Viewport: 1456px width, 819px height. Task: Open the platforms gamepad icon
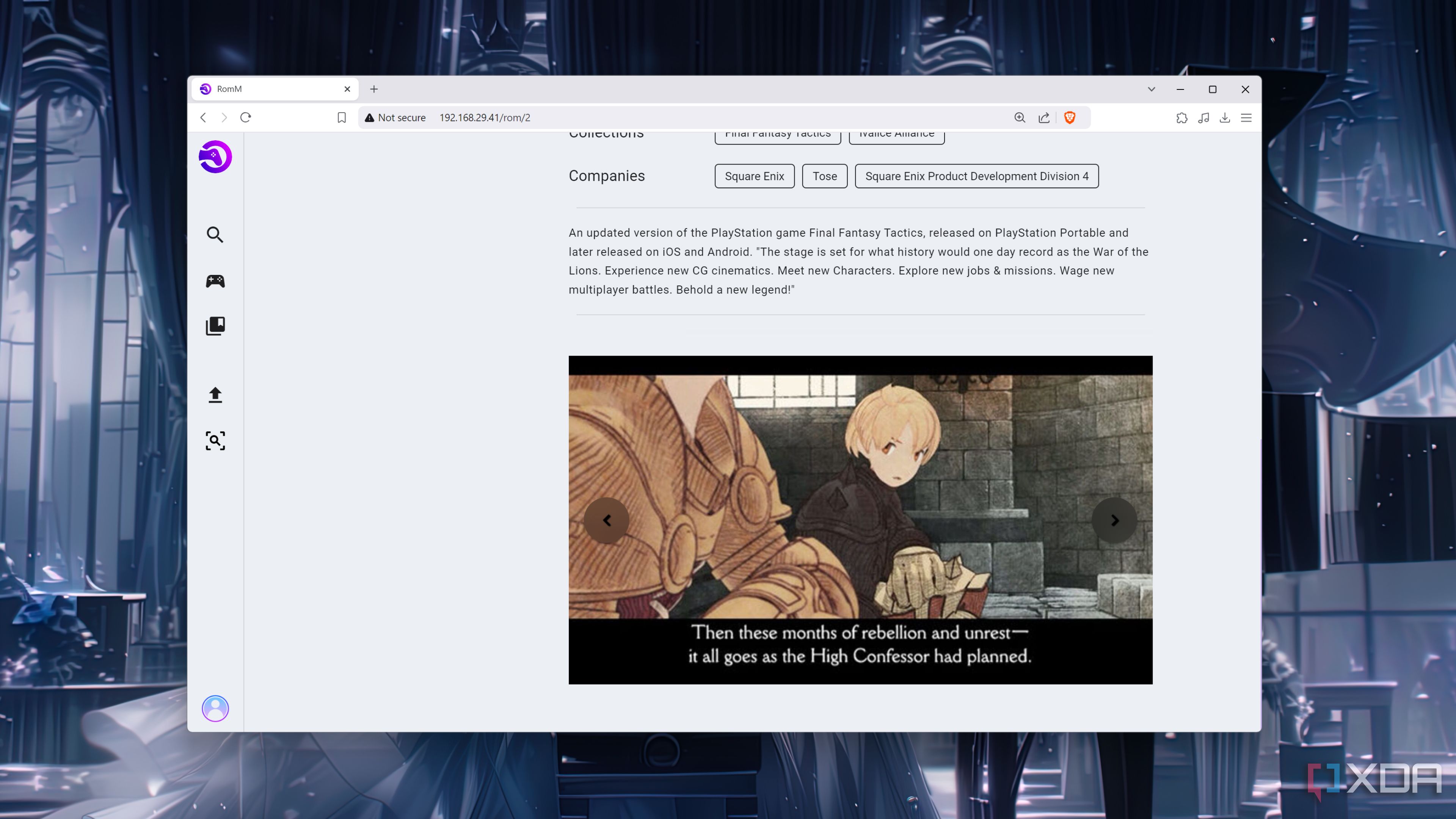click(215, 281)
